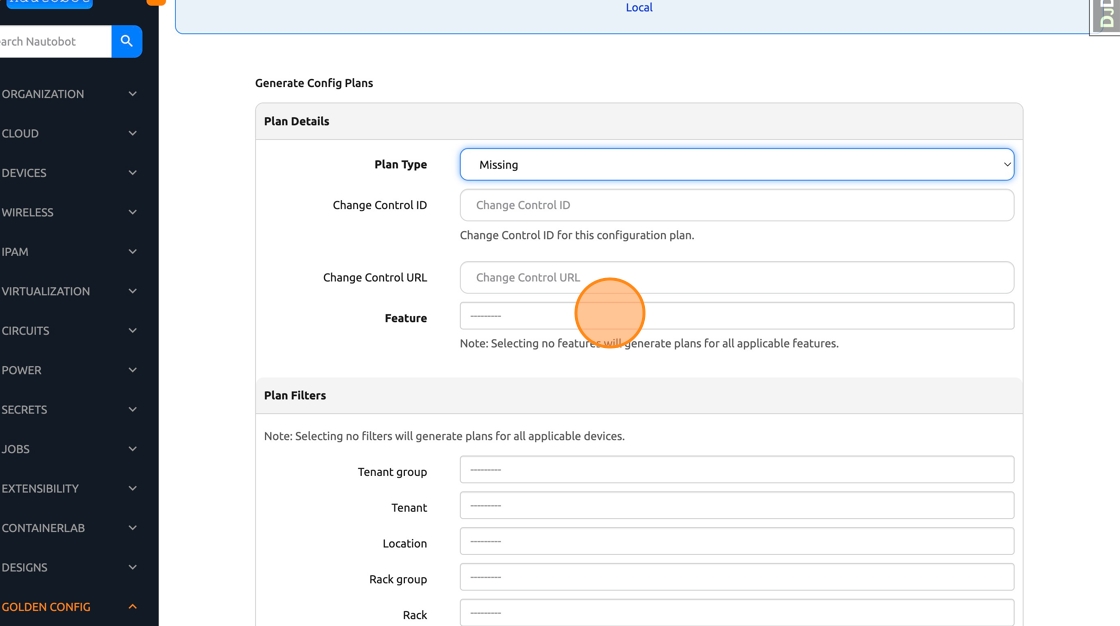The image size is (1120, 626).
Task: Click the Plan Filters panel heading
Action: (x=295, y=395)
